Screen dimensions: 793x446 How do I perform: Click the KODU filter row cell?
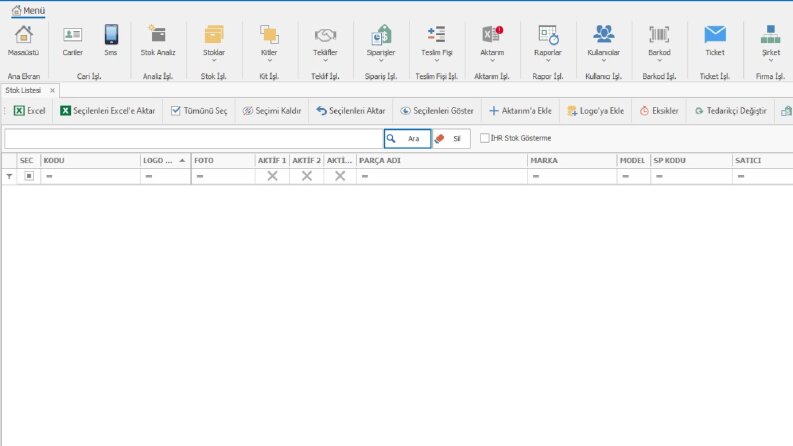pos(91,176)
